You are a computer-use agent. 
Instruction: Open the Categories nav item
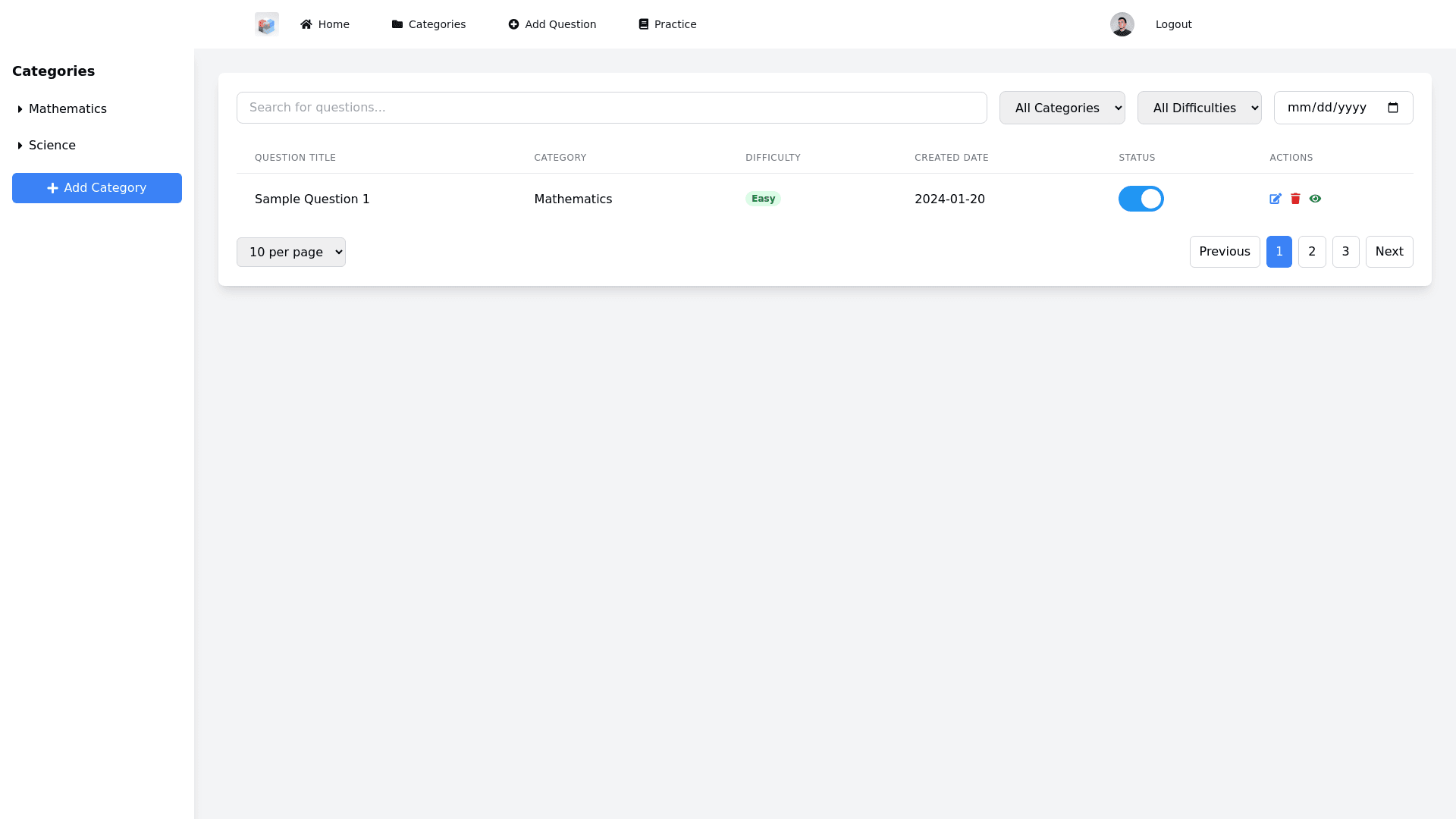(x=428, y=24)
